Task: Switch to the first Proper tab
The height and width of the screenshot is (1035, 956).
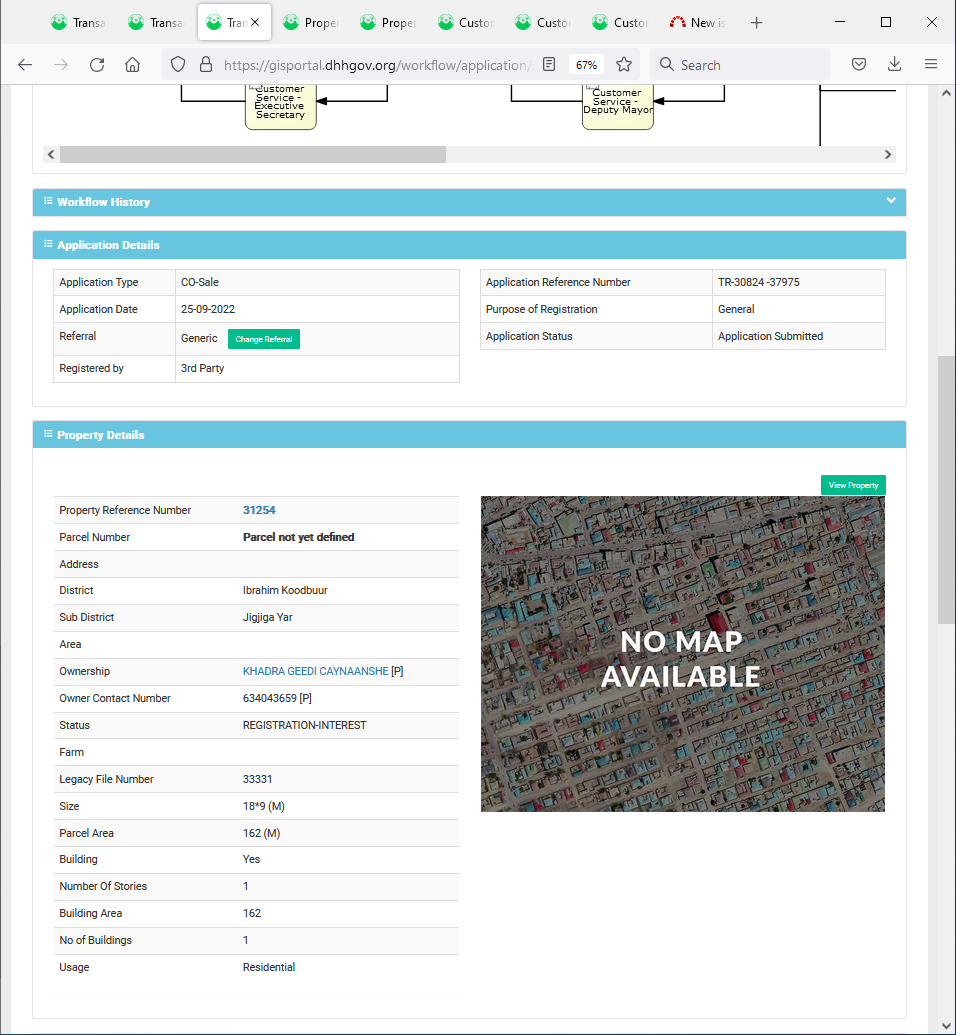Action: [x=311, y=22]
